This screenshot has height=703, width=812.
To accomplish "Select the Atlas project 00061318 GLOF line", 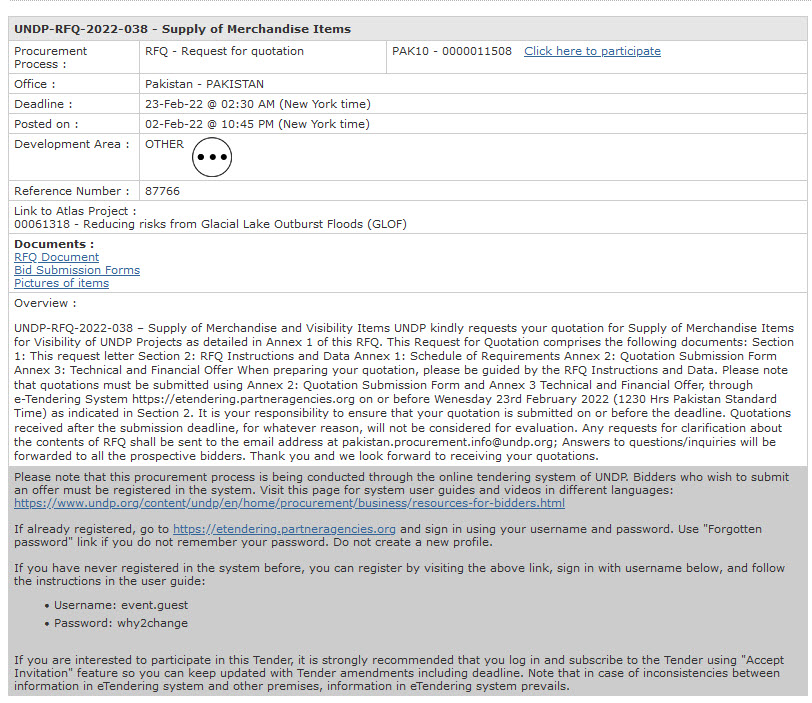I will coord(210,224).
